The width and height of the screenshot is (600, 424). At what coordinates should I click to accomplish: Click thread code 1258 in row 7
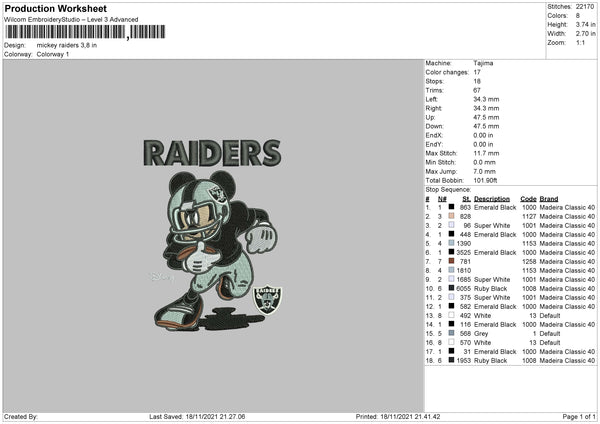[x=529, y=261]
